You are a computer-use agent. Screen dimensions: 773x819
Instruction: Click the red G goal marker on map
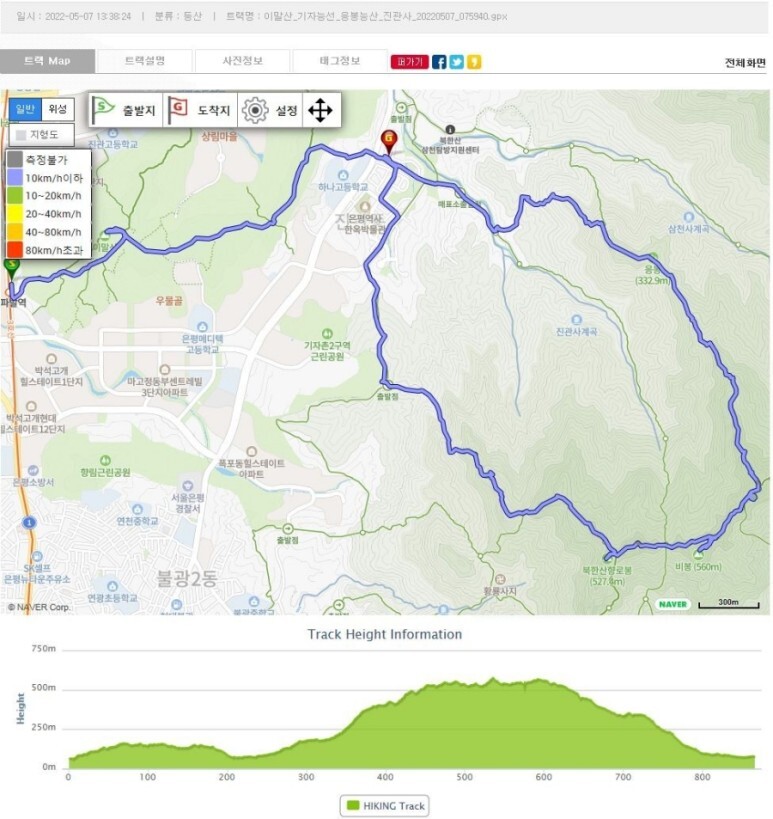tap(389, 141)
